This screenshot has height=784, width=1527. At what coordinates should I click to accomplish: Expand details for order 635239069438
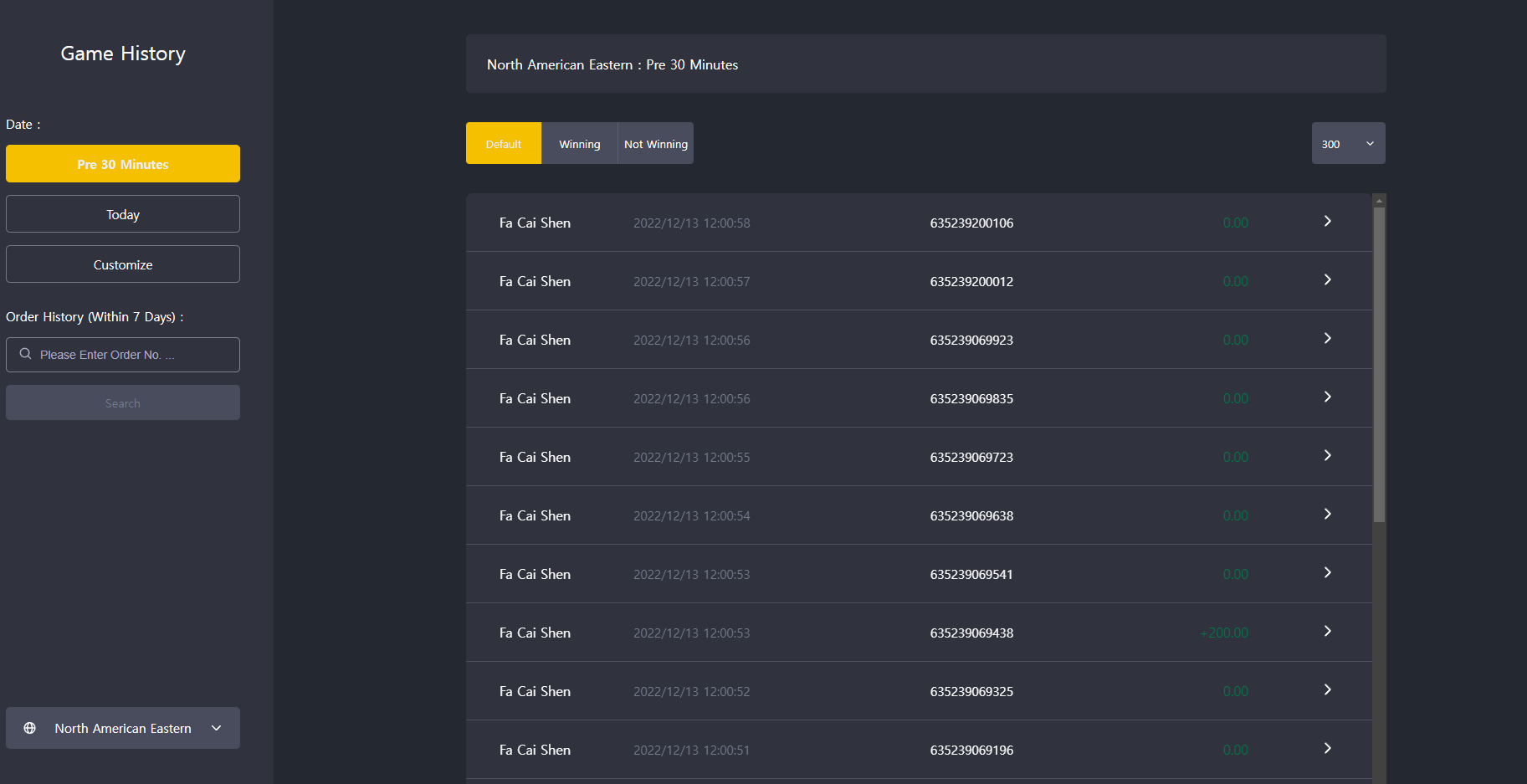coord(1328,631)
